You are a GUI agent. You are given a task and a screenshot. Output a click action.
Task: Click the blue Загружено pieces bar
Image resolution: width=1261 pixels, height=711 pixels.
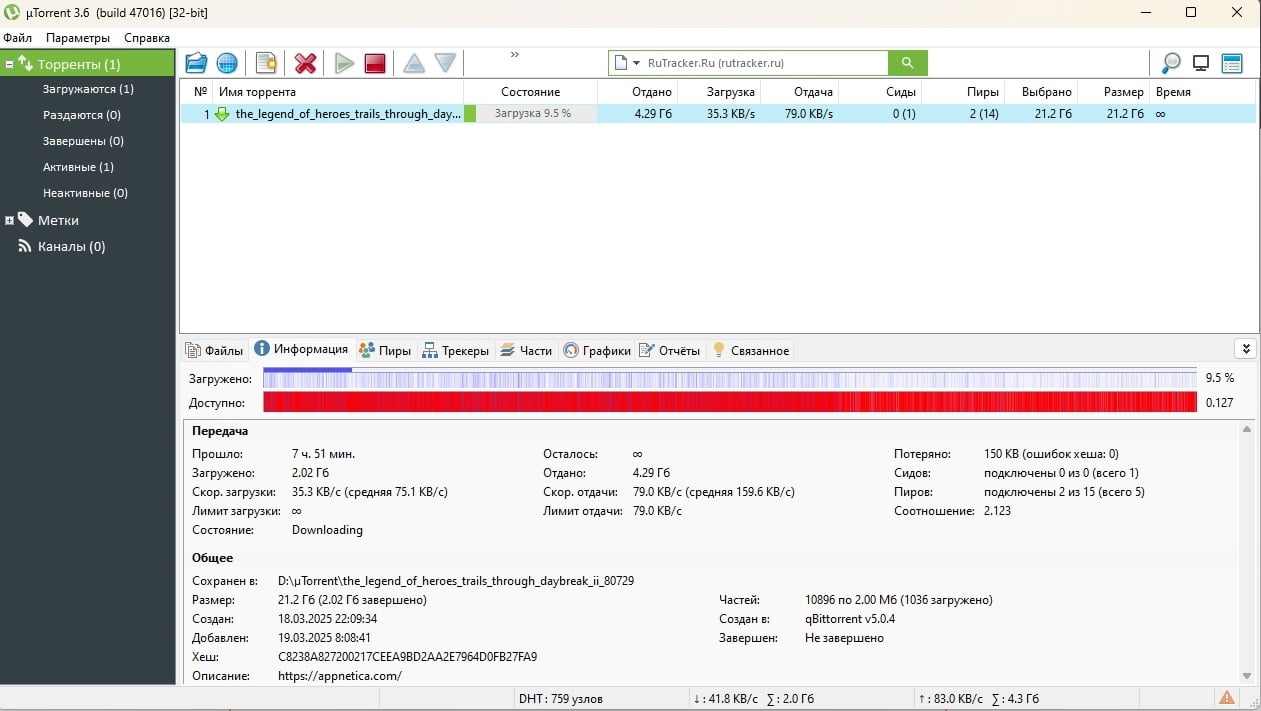730,378
